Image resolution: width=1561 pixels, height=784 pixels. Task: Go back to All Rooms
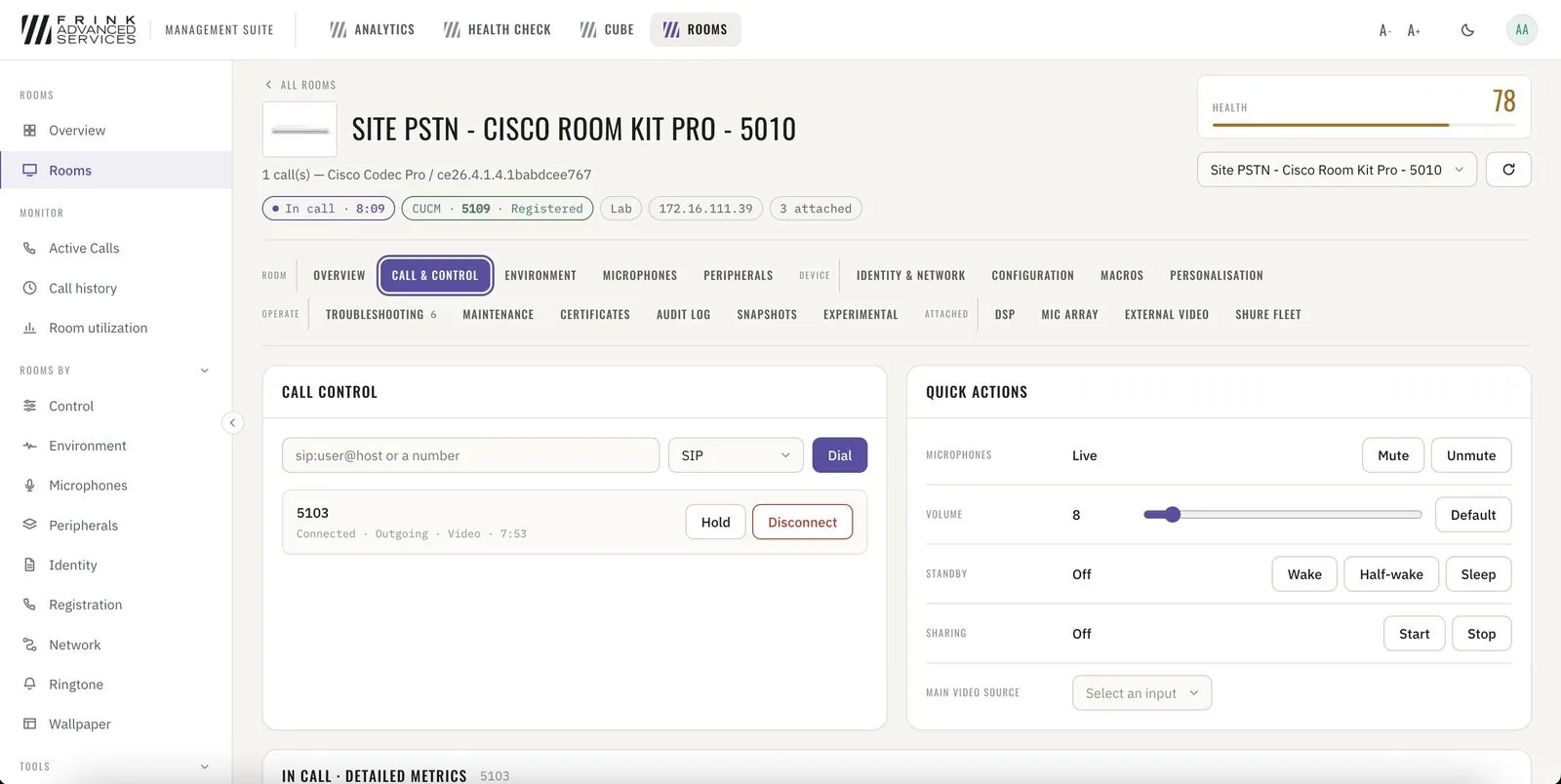300,86
